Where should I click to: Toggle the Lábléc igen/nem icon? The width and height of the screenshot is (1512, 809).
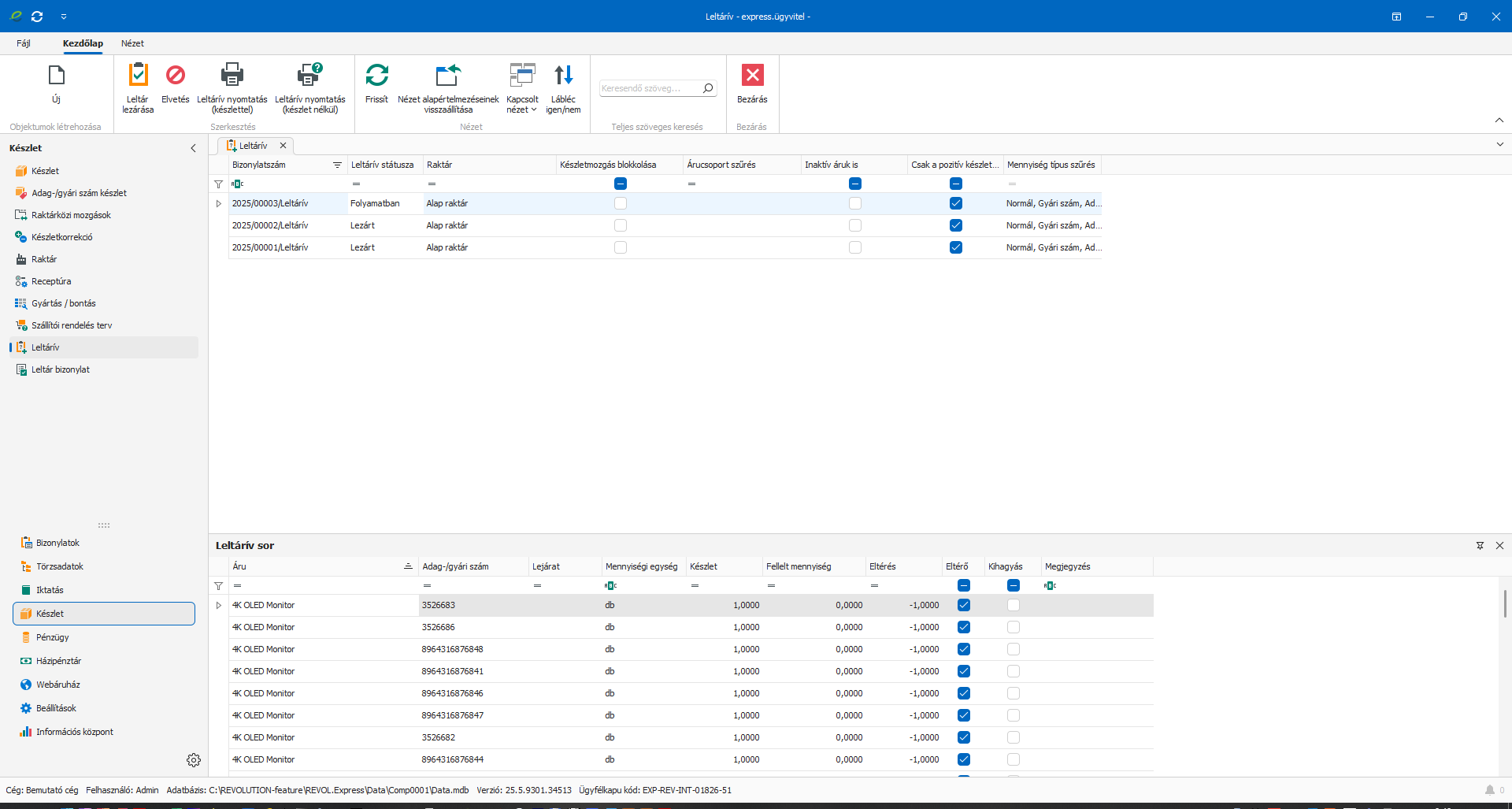coord(563,76)
